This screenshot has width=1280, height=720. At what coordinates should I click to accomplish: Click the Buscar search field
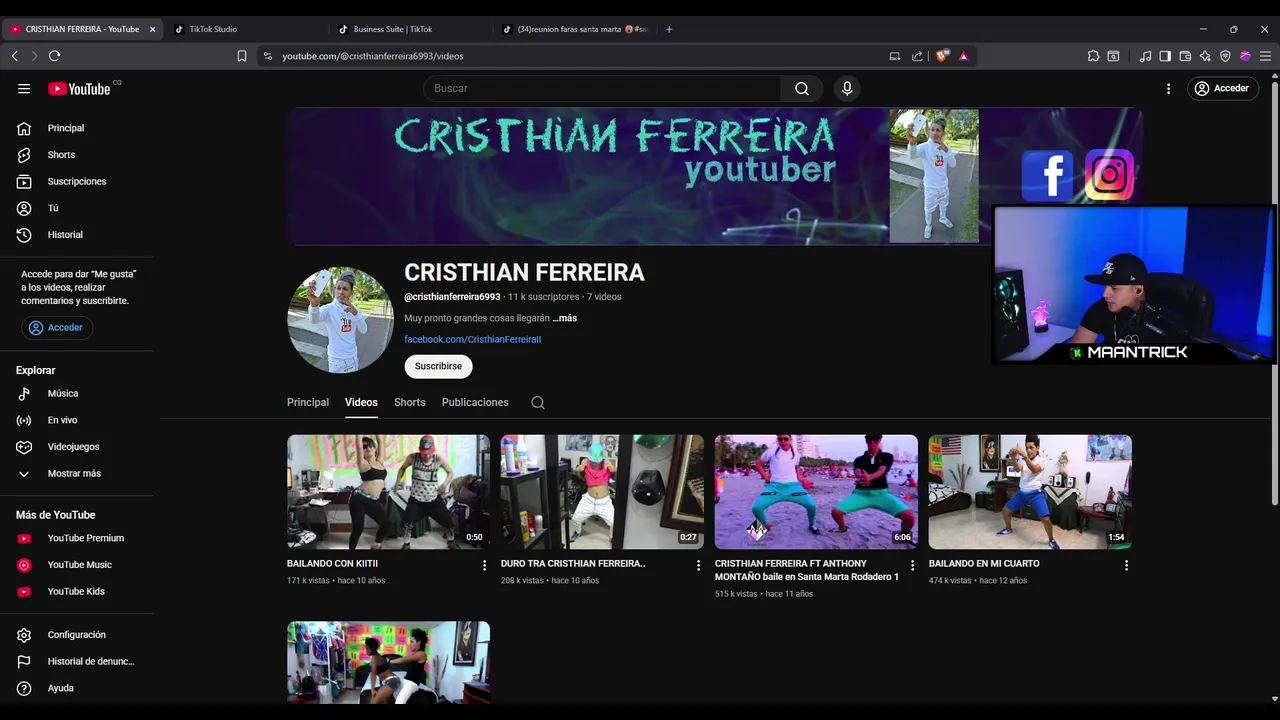602,88
